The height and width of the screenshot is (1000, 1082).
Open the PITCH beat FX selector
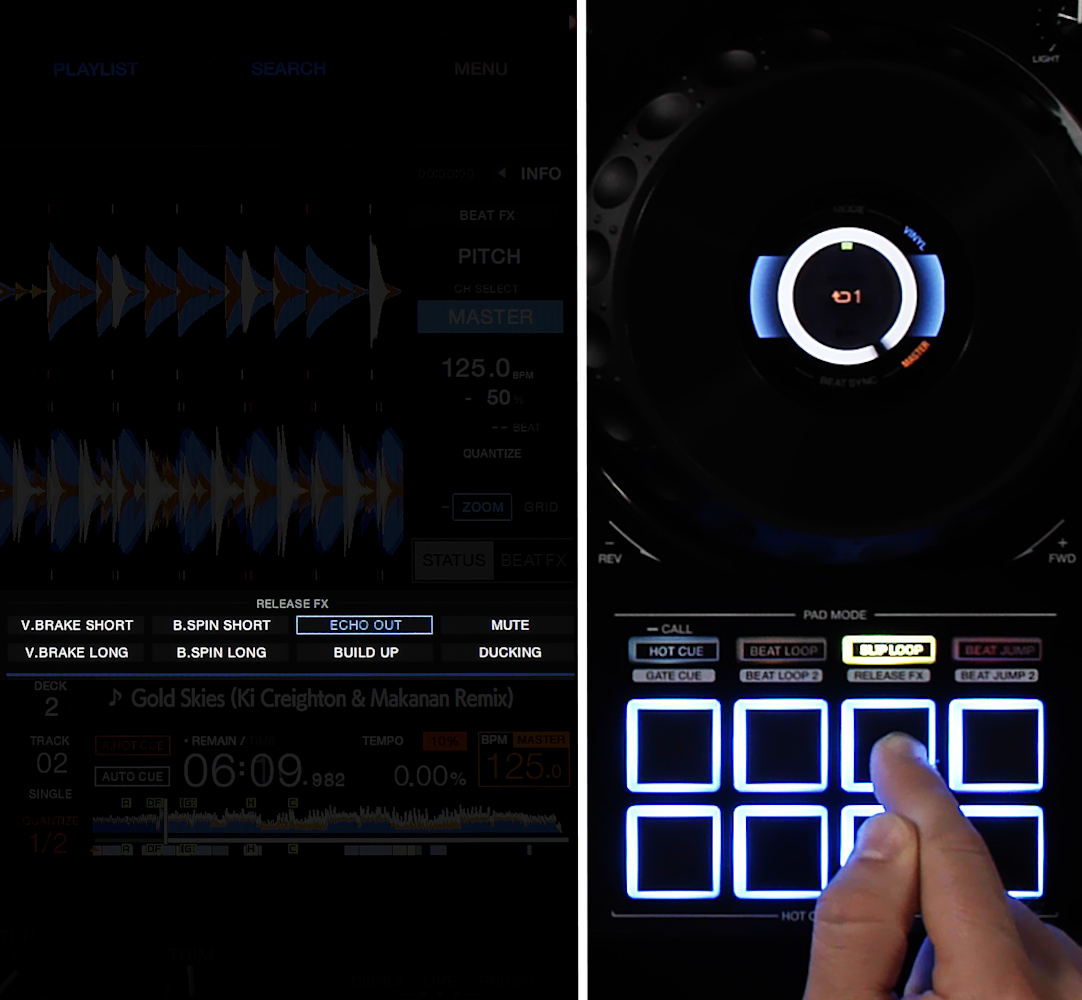(x=489, y=257)
